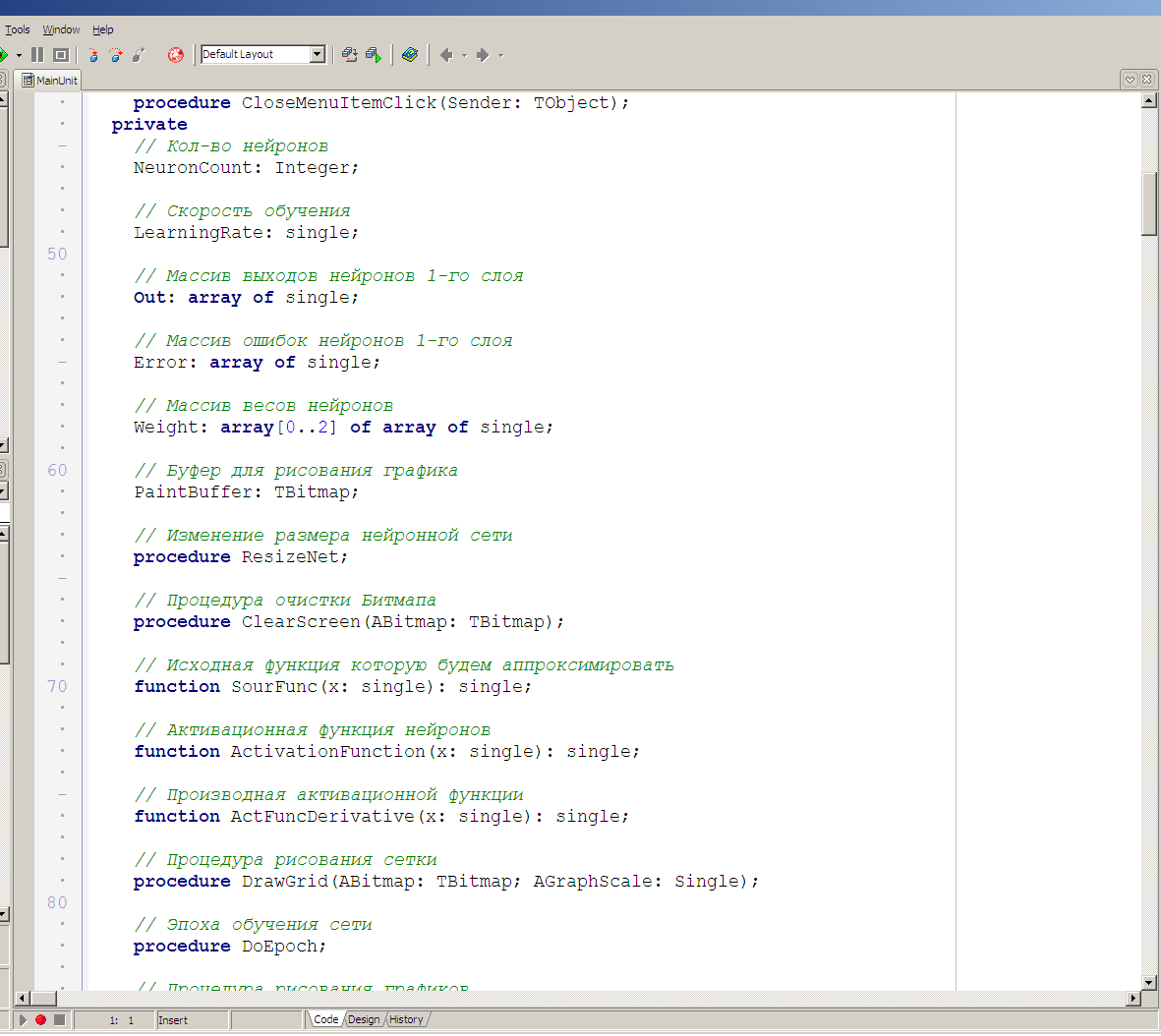
Task: Open the Window menu
Action: pyautogui.click(x=61, y=29)
